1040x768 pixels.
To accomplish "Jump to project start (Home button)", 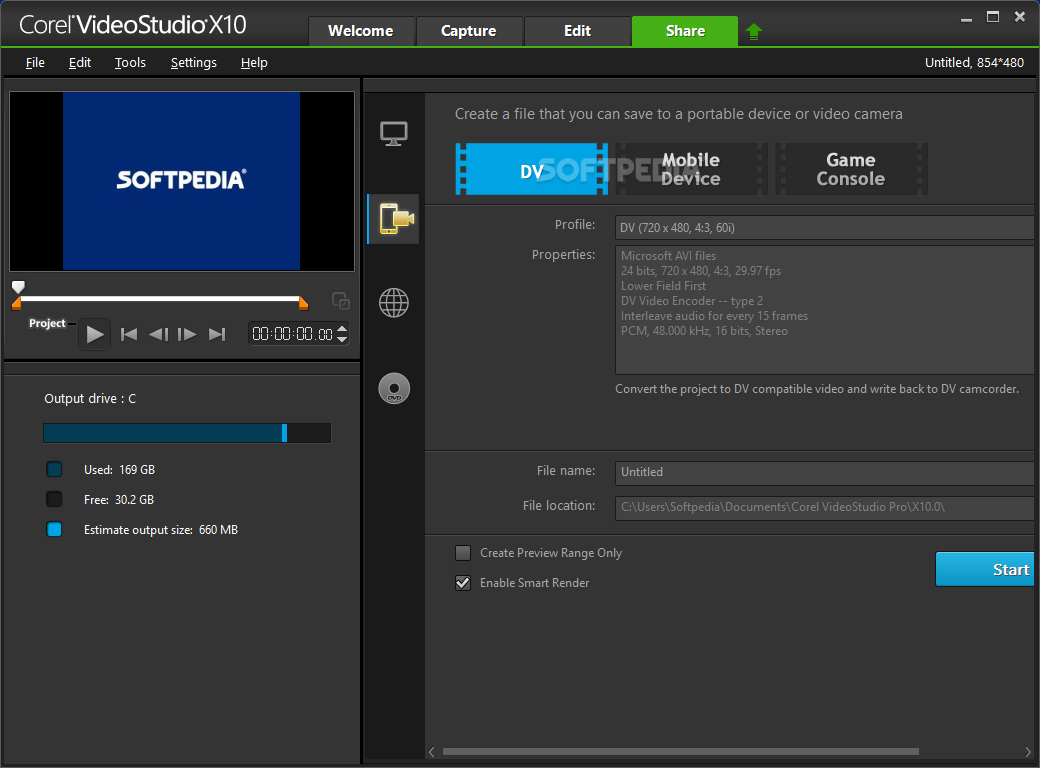I will [x=129, y=334].
